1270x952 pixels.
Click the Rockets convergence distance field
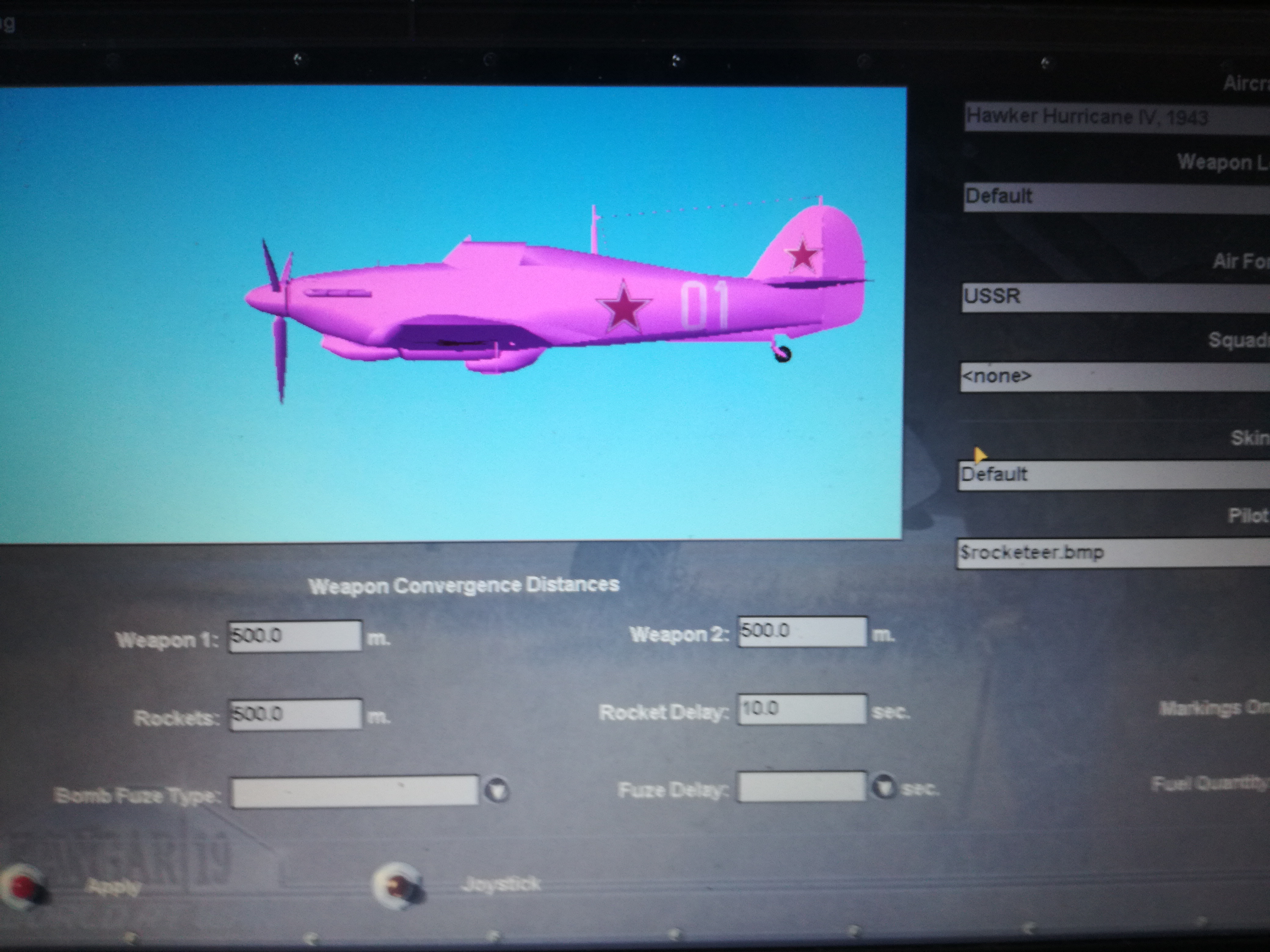(295, 714)
